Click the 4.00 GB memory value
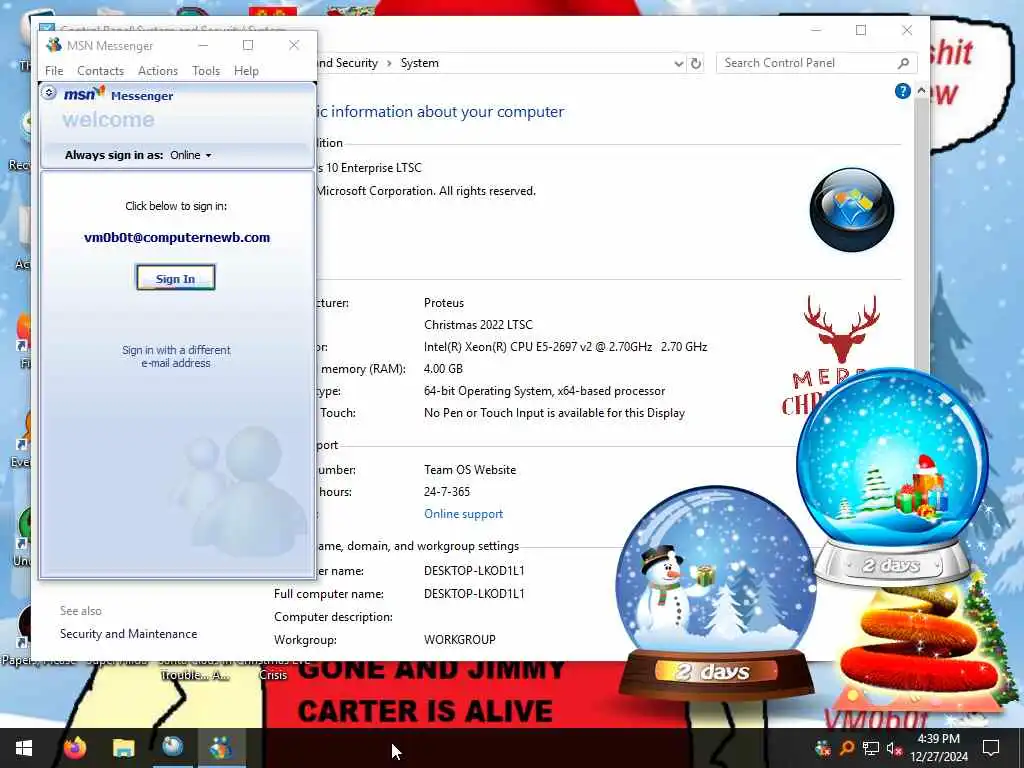This screenshot has width=1024, height=768. (x=443, y=369)
